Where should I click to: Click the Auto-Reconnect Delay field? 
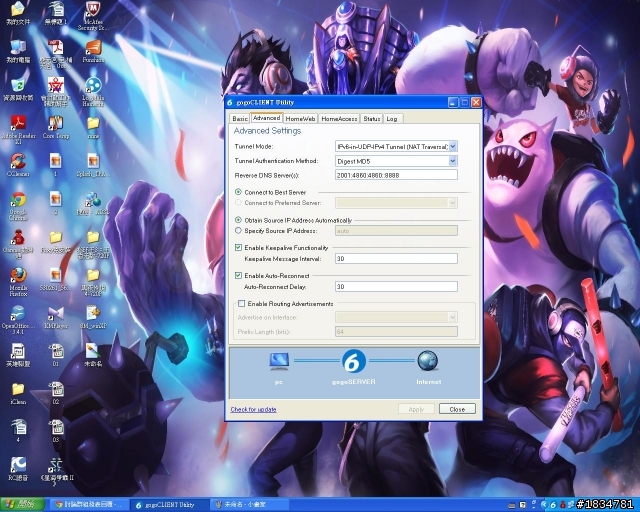pos(396,287)
